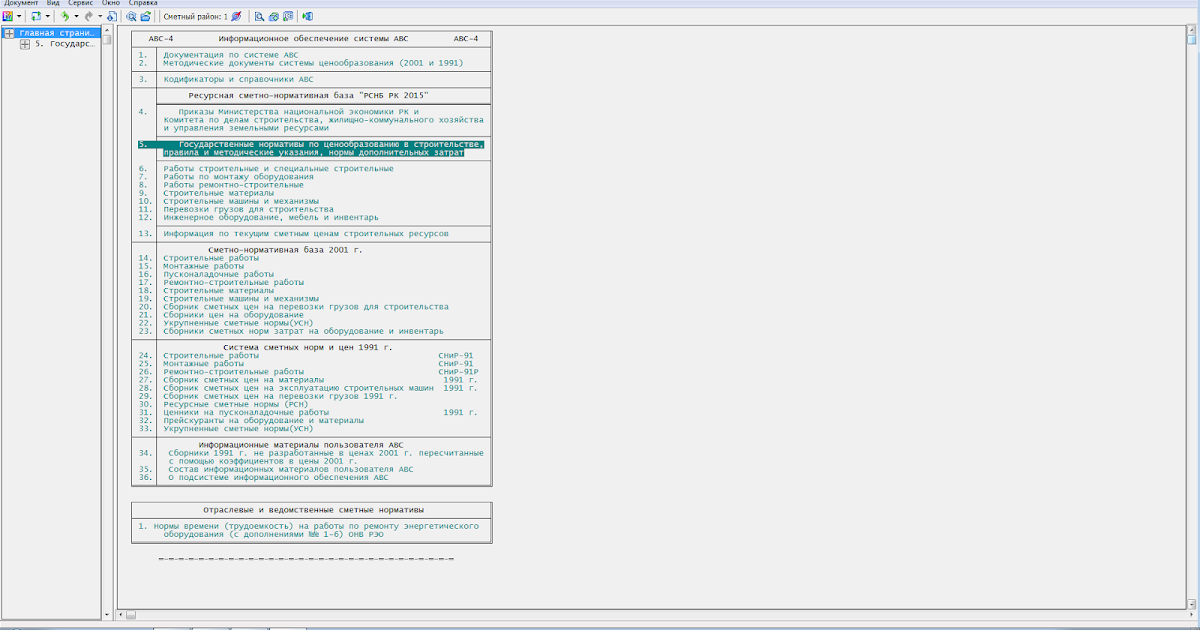1200x630 pixels.
Task: Open the forward arrow history dropdown
Action: (100, 17)
